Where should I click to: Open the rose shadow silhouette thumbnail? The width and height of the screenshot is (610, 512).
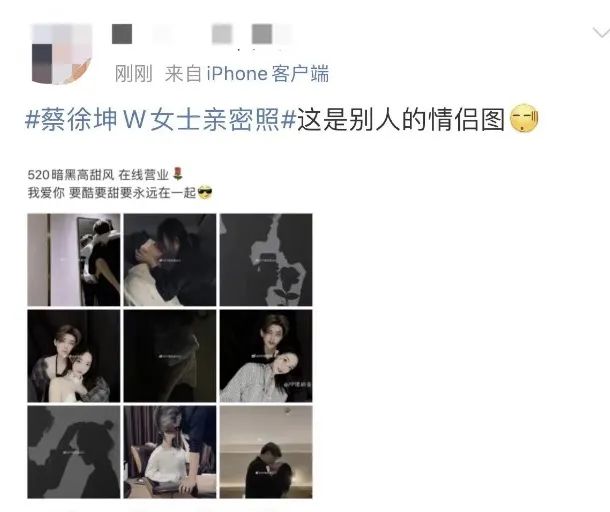[266, 260]
